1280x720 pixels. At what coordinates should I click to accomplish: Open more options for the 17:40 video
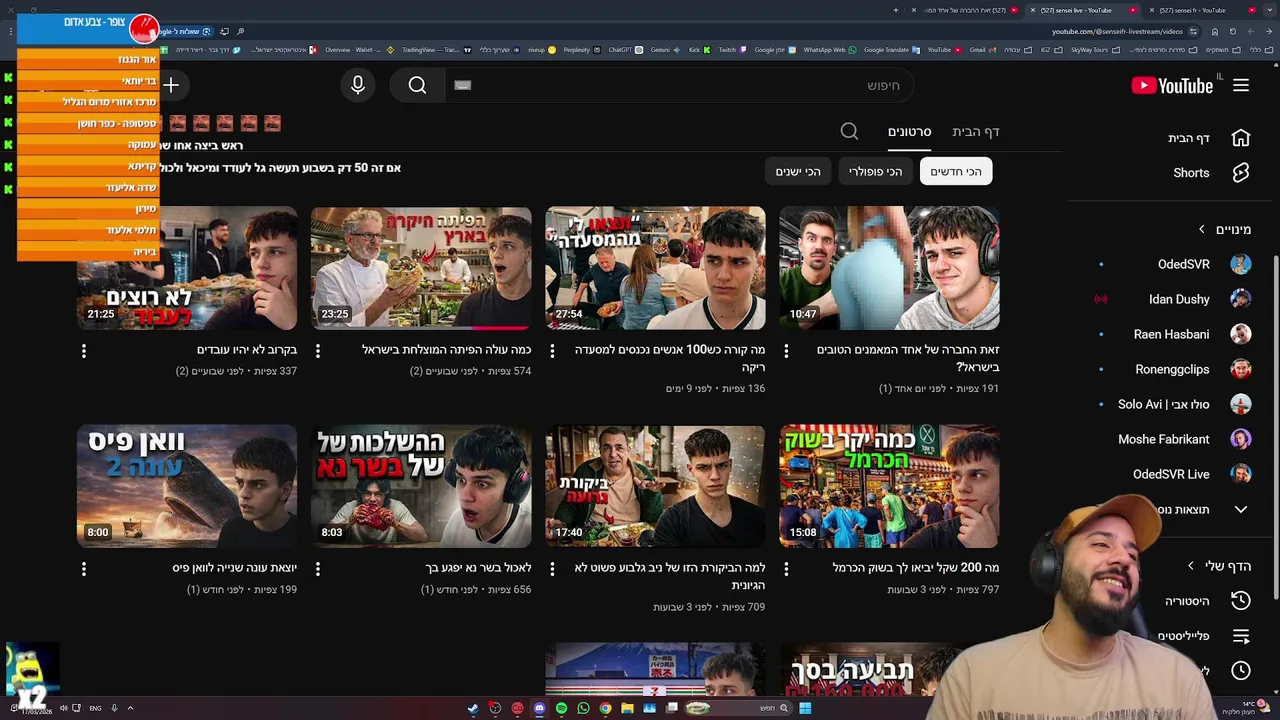552,569
